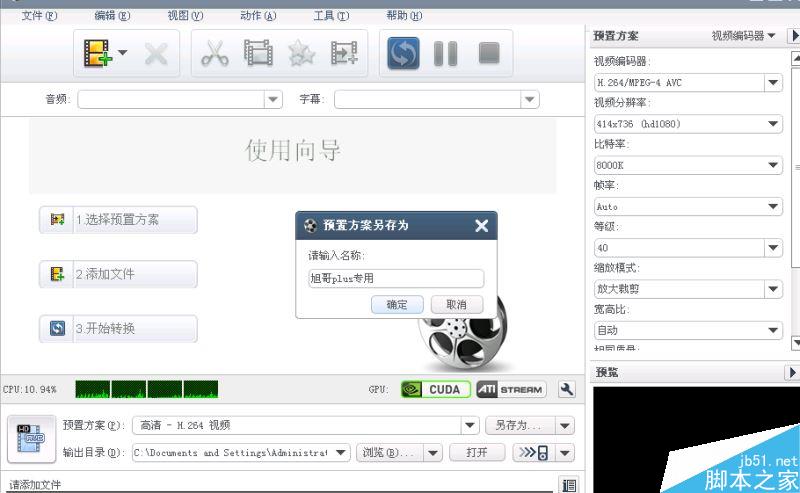The image size is (800, 493).
Task: Click the remove (X) toolbar icon
Action: (156, 54)
